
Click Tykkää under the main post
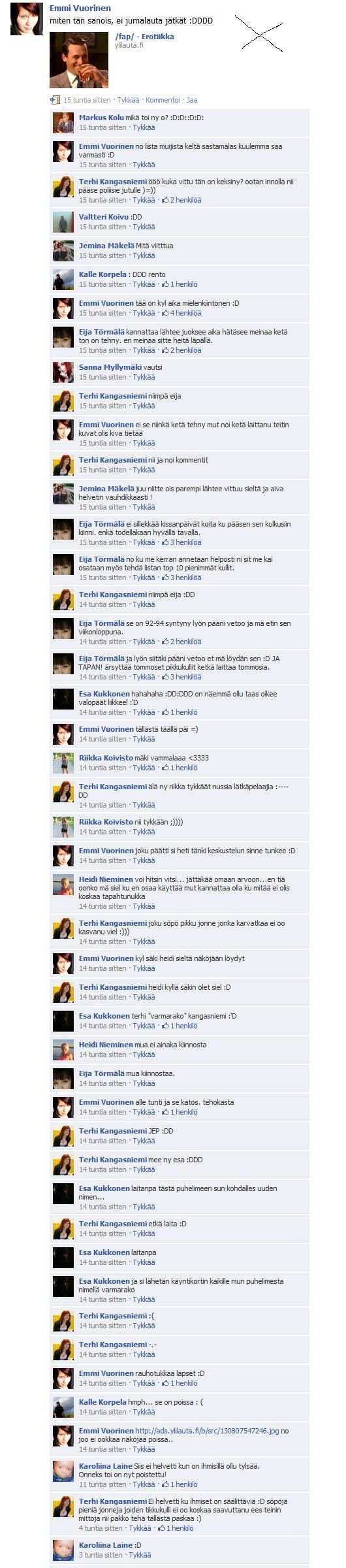129,101
